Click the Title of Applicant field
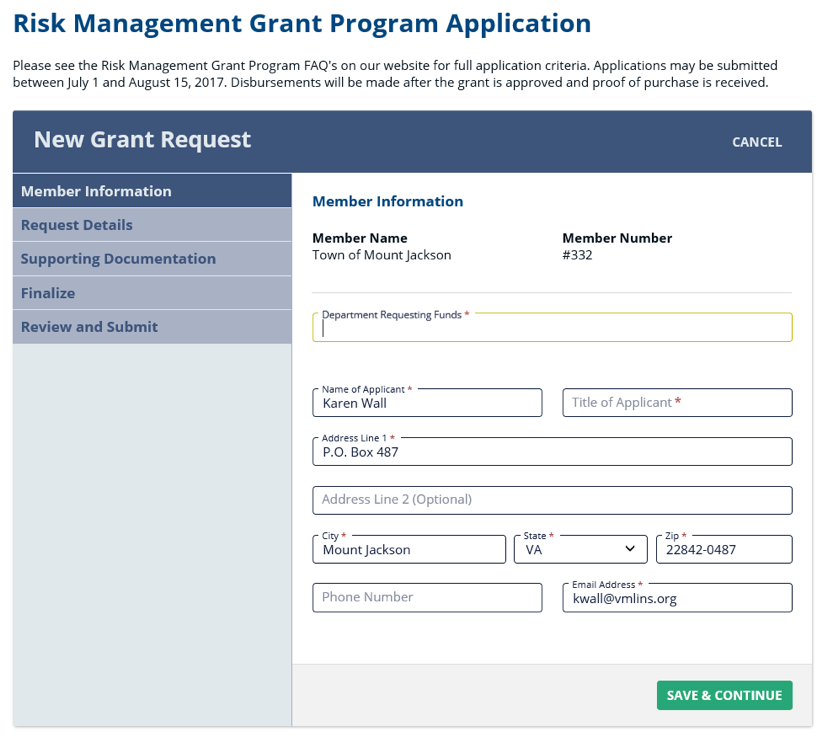 pos(677,403)
